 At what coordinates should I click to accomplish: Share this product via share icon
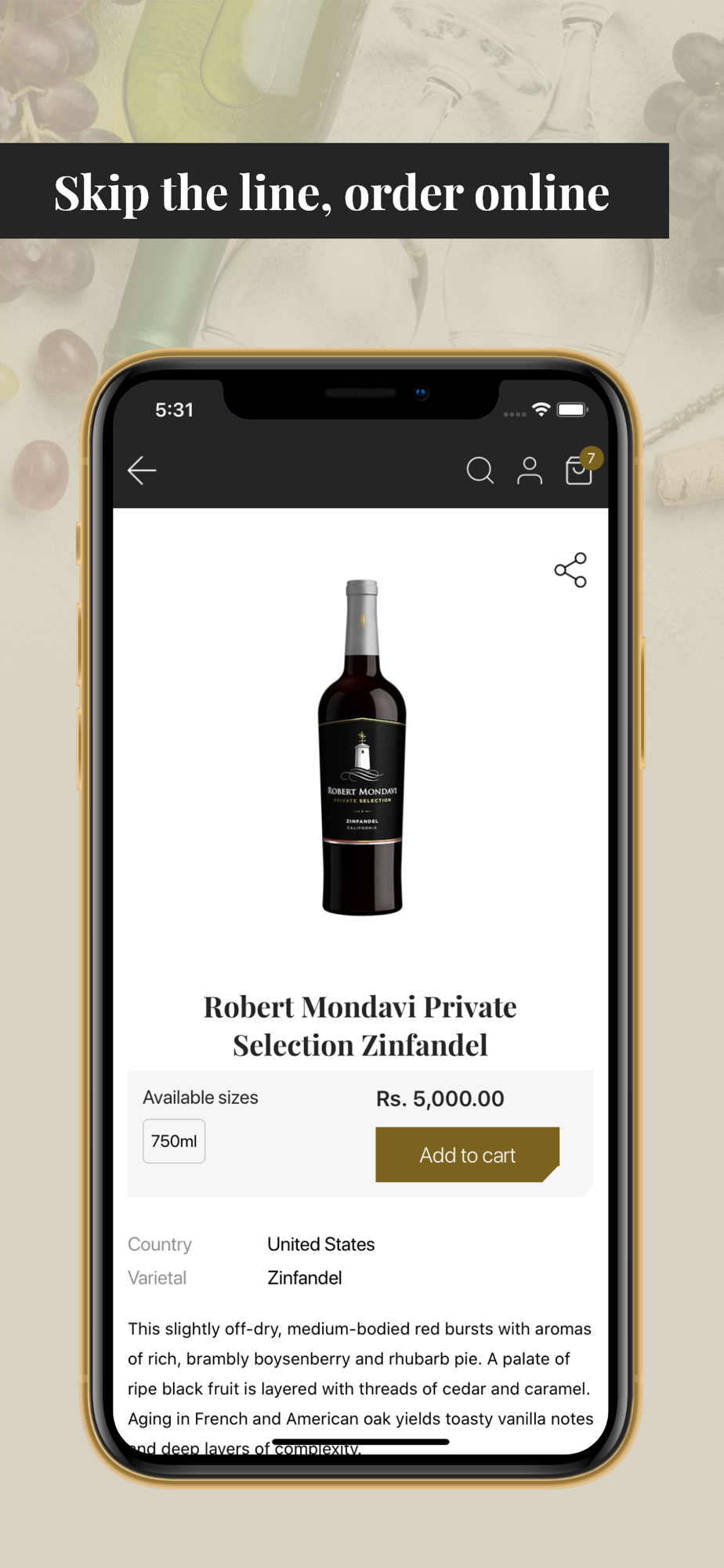tap(570, 570)
